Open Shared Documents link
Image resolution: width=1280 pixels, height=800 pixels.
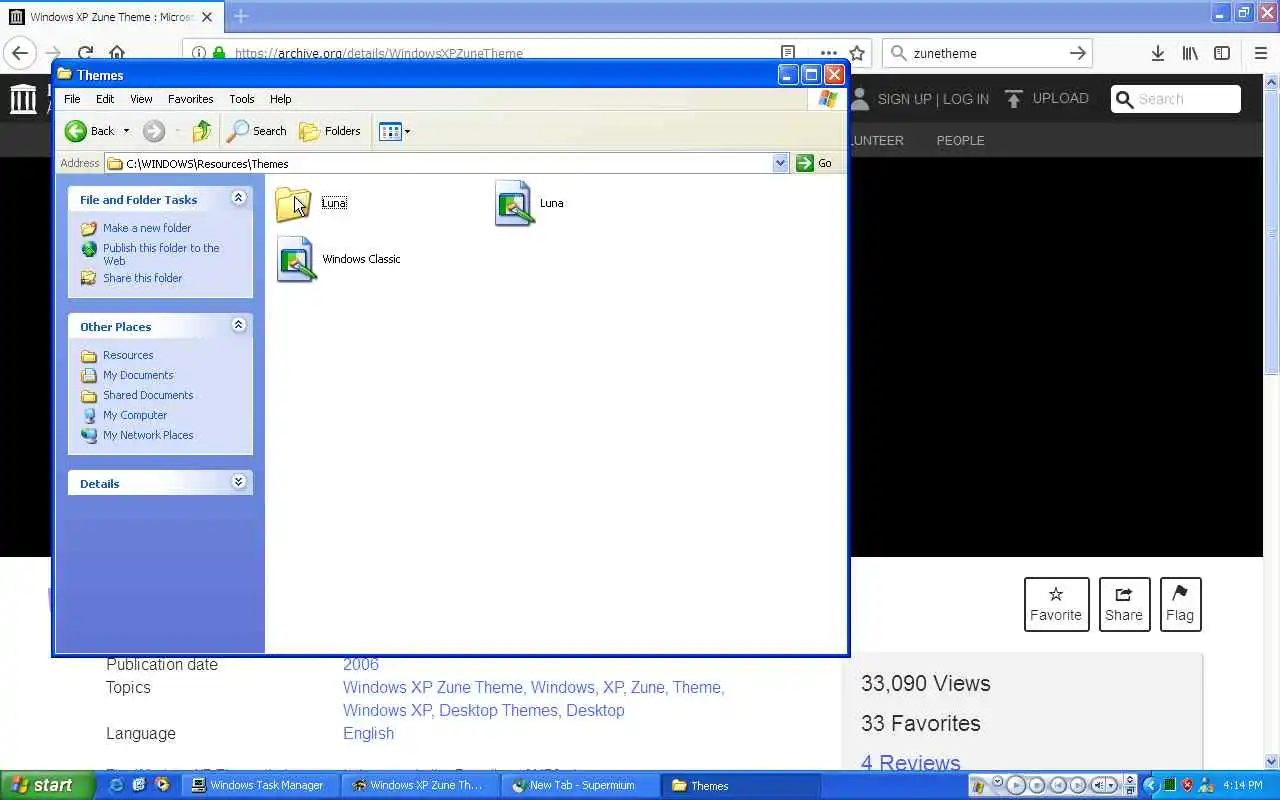click(x=148, y=395)
